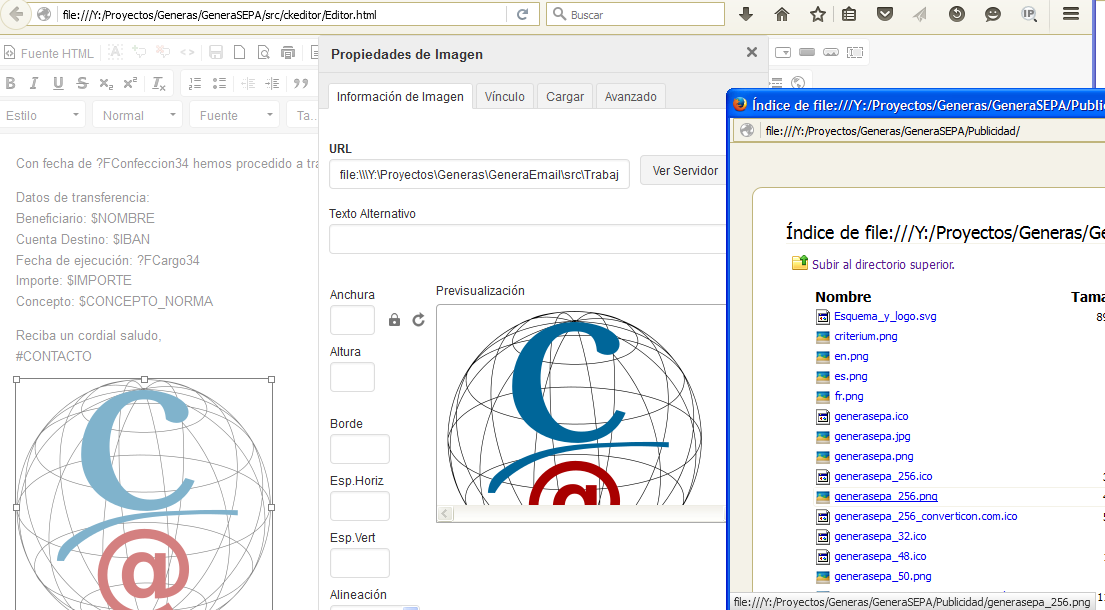Image resolution: width=1105 pixels, height=610 pixels.
Task: Apply Superscript formatting
Action: [130, 83]
